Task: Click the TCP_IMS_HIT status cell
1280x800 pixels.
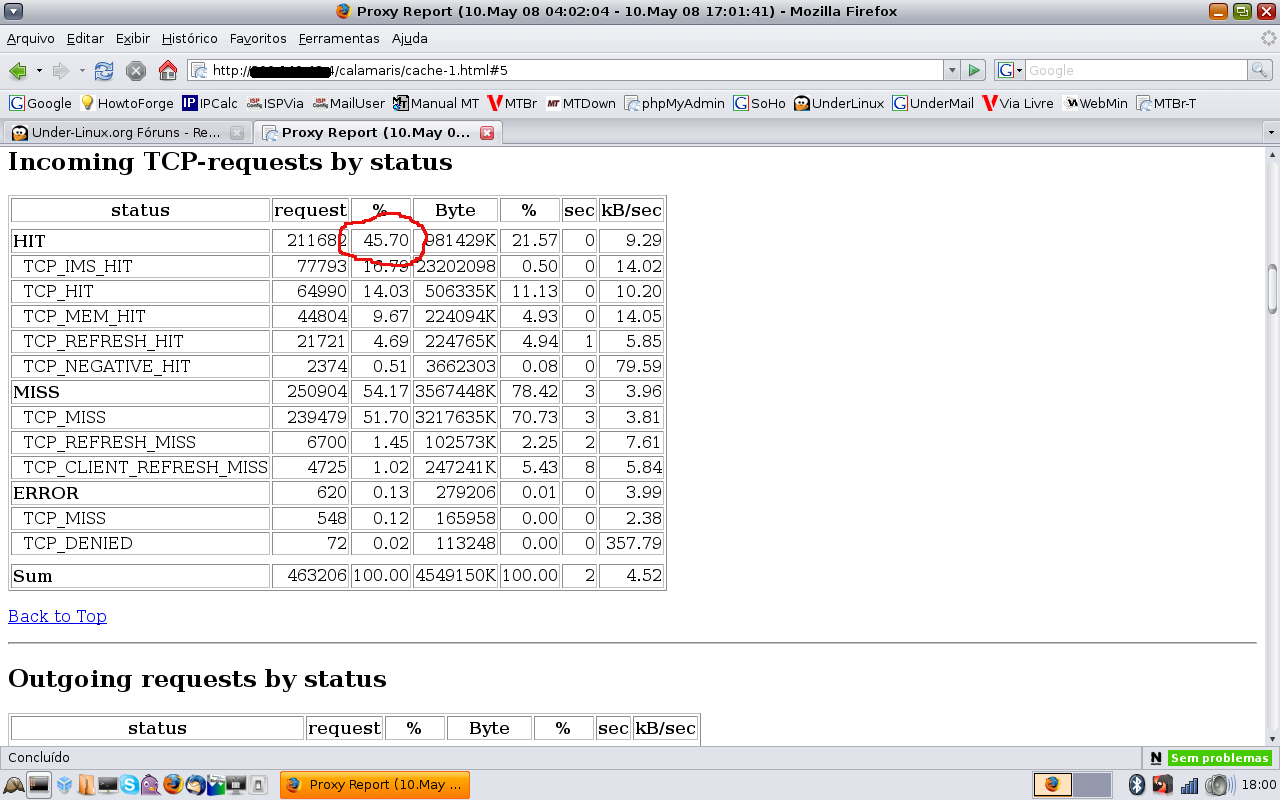Action: pyautogui.click(x=140, y=266)
